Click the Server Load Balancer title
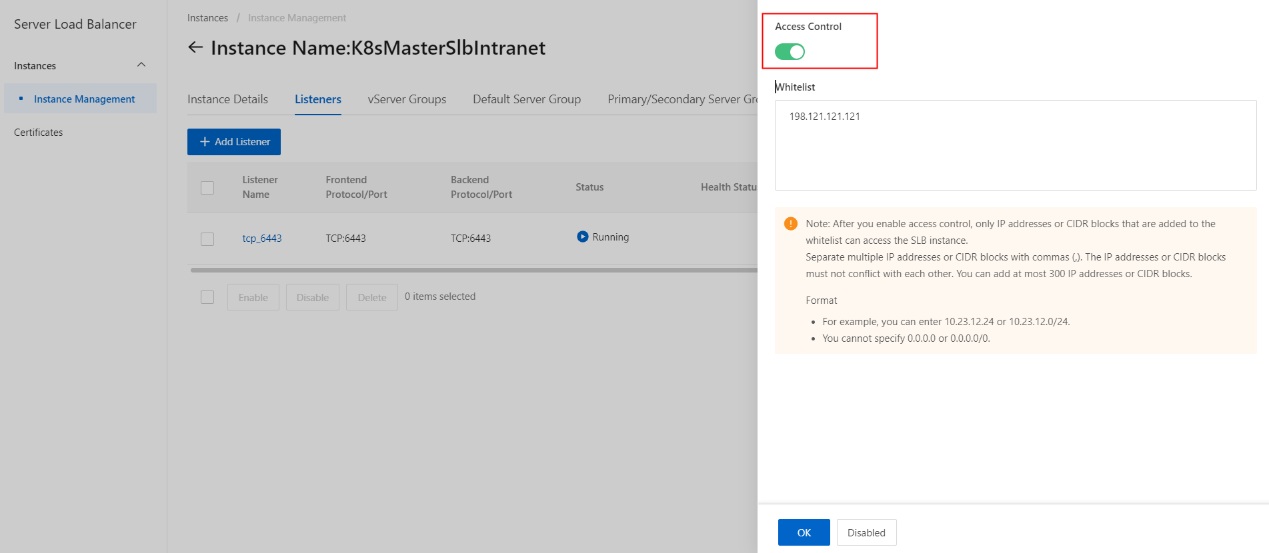This screenshot has height=553, width=1269. pyautogui.click(x=75, y=24)
